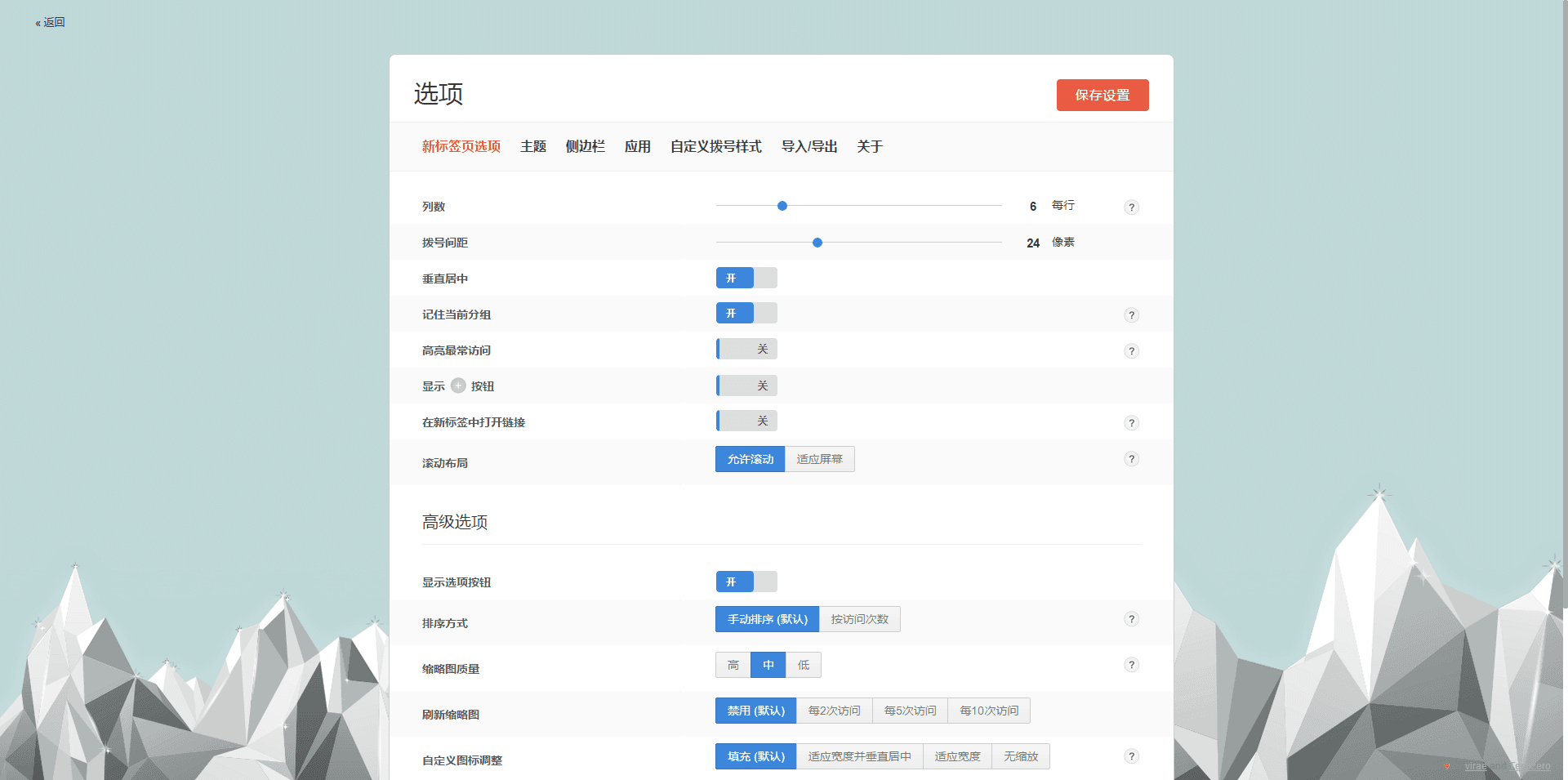Screen dimensions: 1568x780
Task: Click the 拨号间距 slider handle
Action: [x=817, y=243]
